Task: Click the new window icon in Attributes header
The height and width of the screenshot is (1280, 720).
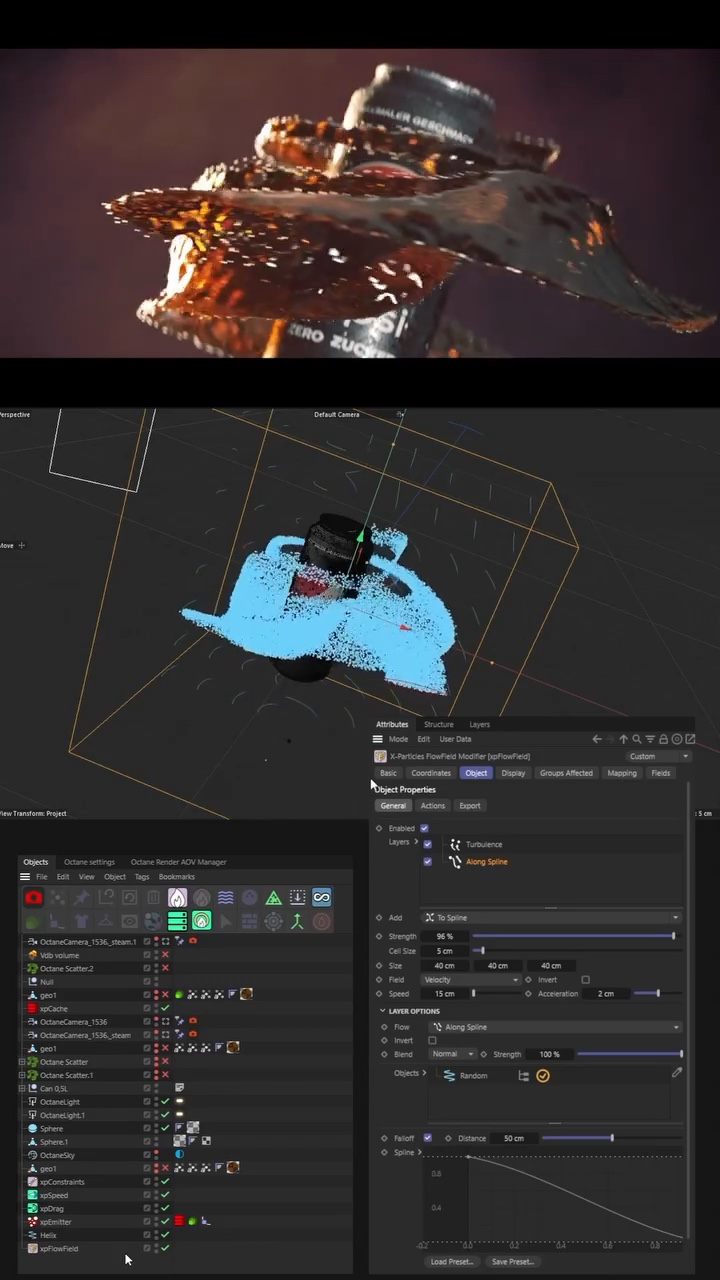Action: pos(690,739)
